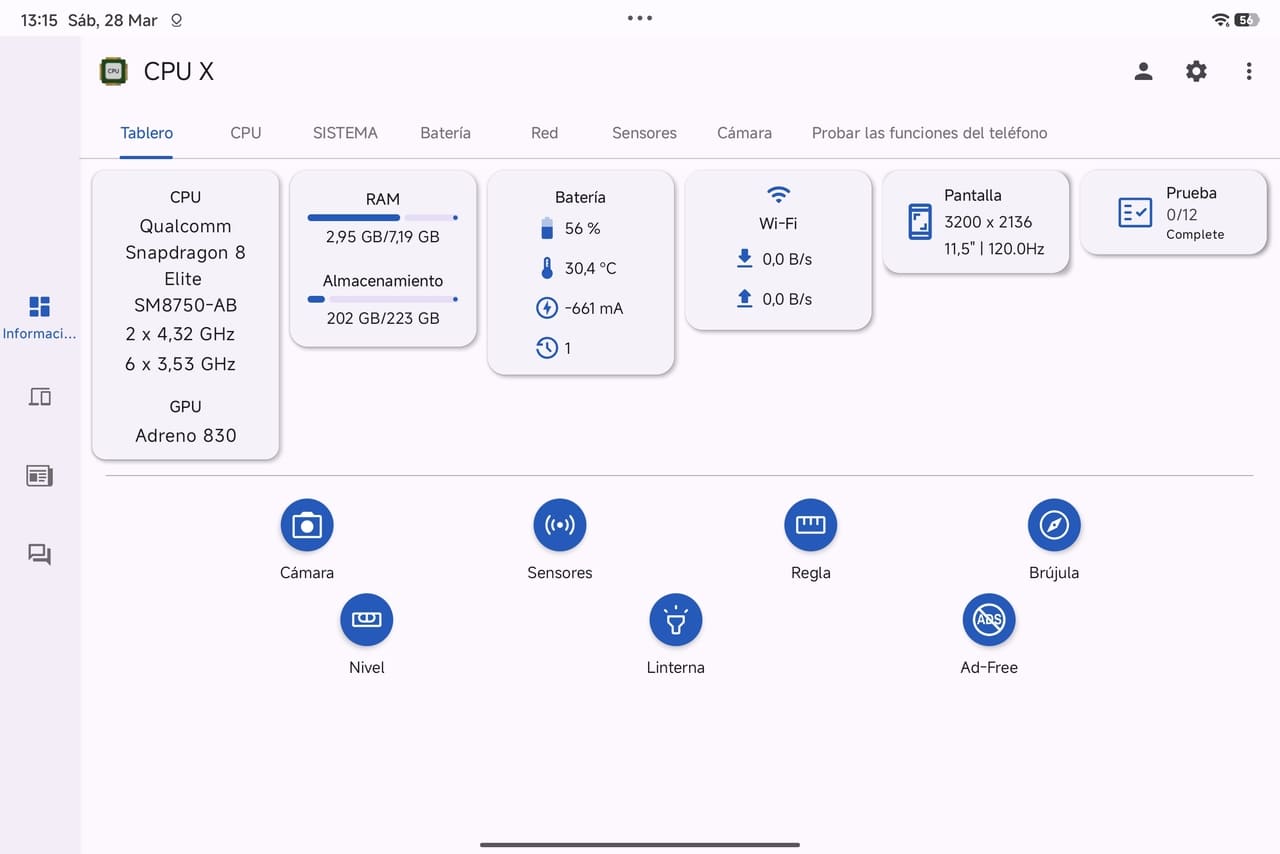
Task: Click the Prueba 0/12 test card
Action: click(1173, 213)
